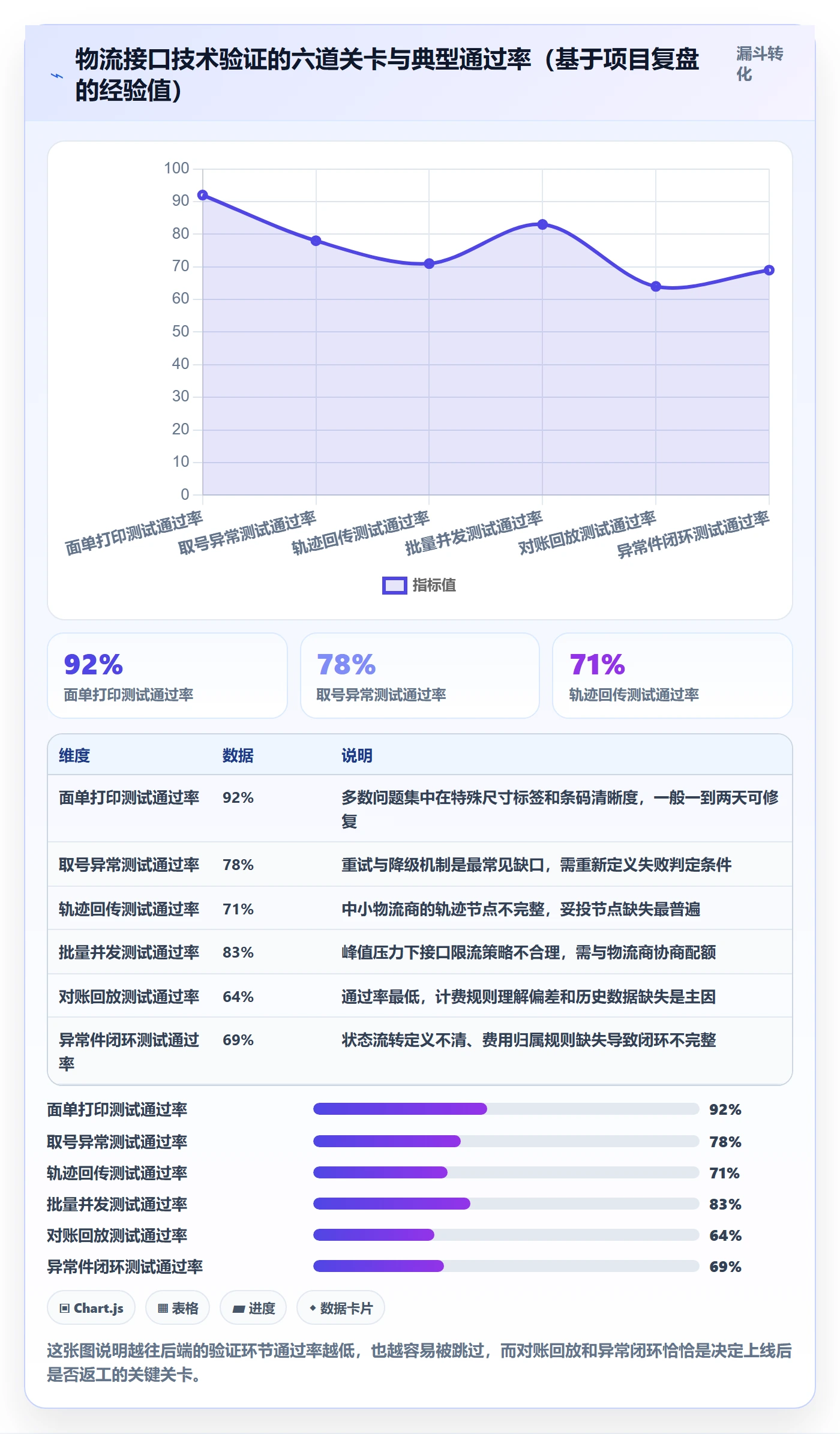
Task: Click the 数据卡片 tag chip
Action: coord(340,1308)
